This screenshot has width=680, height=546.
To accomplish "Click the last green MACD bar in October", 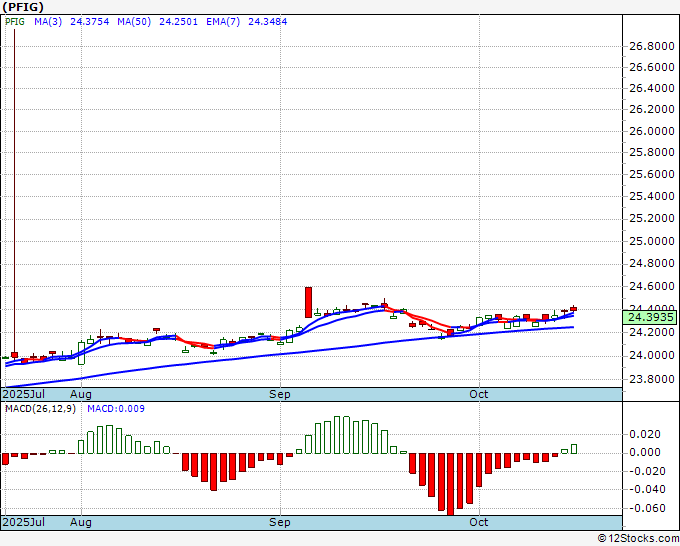I will click(x=574, y=449).
